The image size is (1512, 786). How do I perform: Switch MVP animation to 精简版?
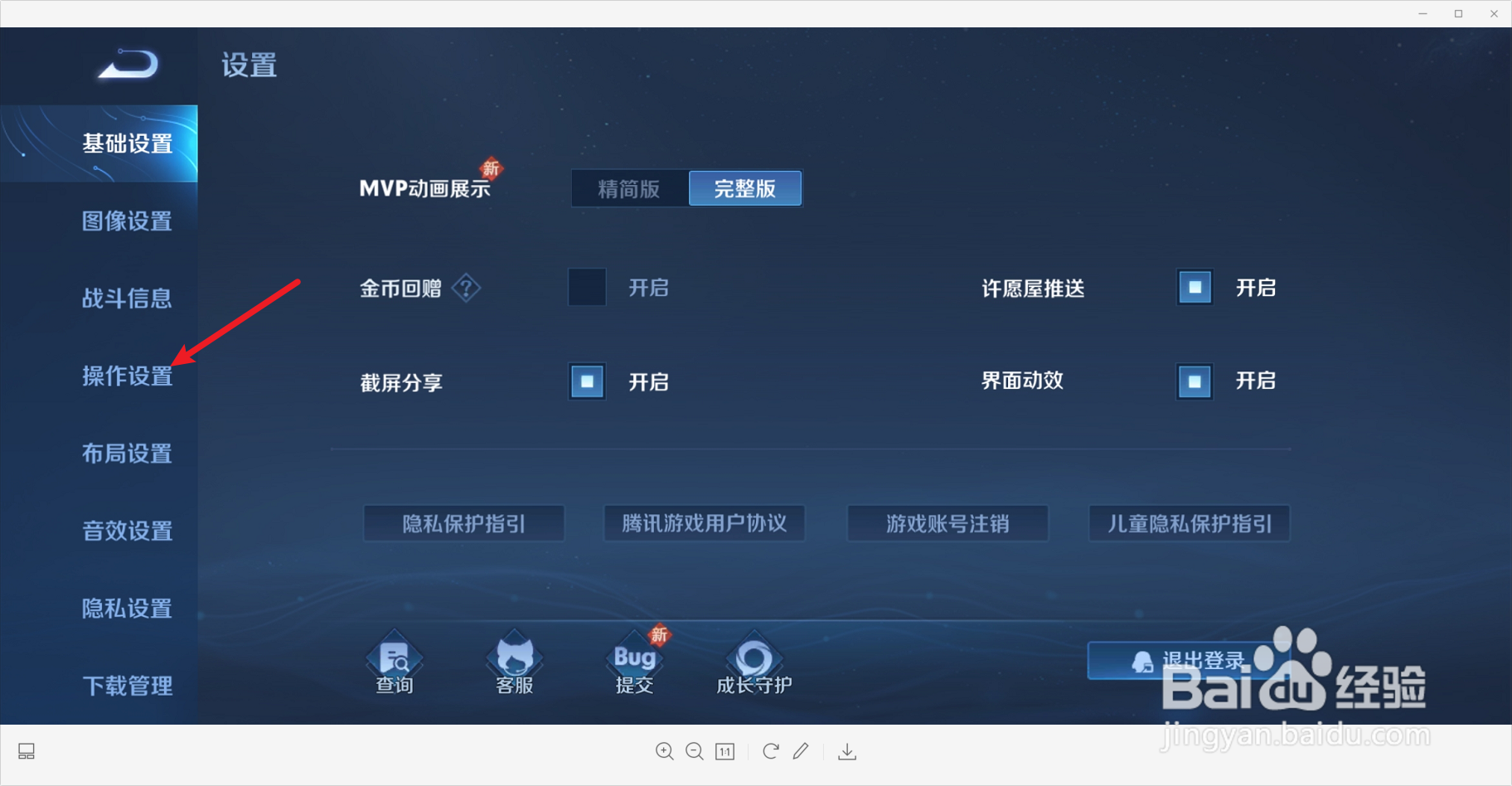[x=628, y=188]
